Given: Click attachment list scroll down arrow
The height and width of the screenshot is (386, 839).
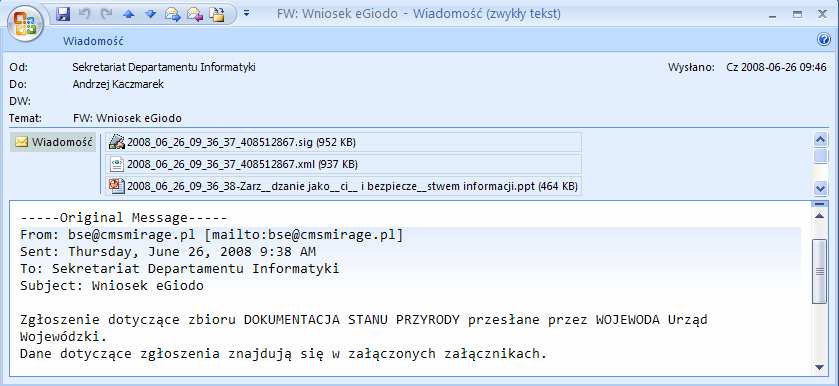Looking at the screenshot, I should [820, 188].
